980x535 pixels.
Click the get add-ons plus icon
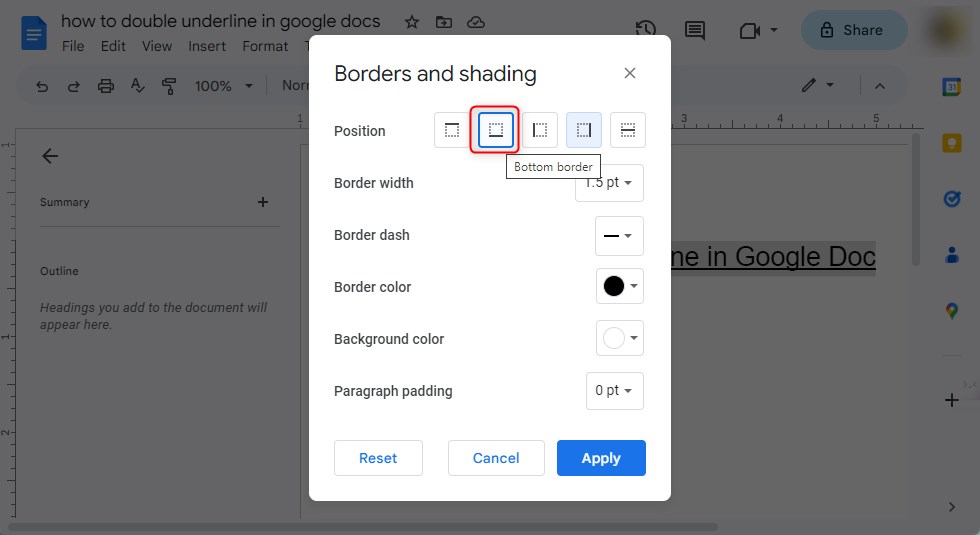click(951, 400)
